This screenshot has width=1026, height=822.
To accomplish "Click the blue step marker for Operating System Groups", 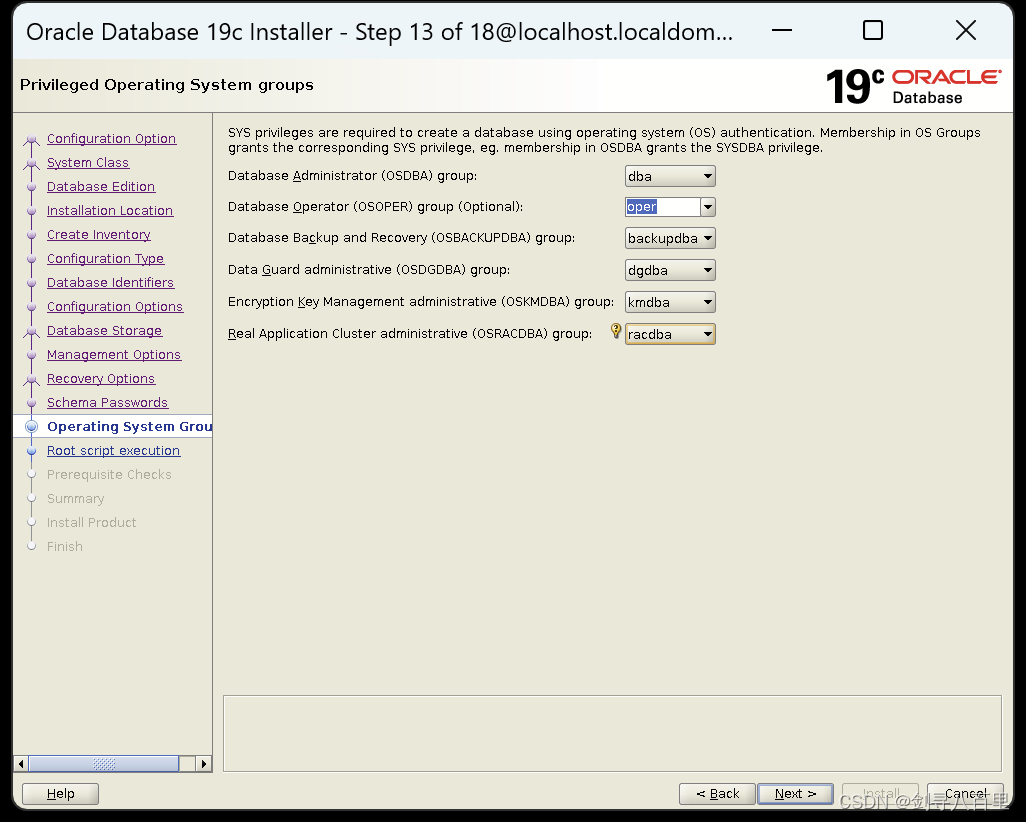I will coord(31,426).
